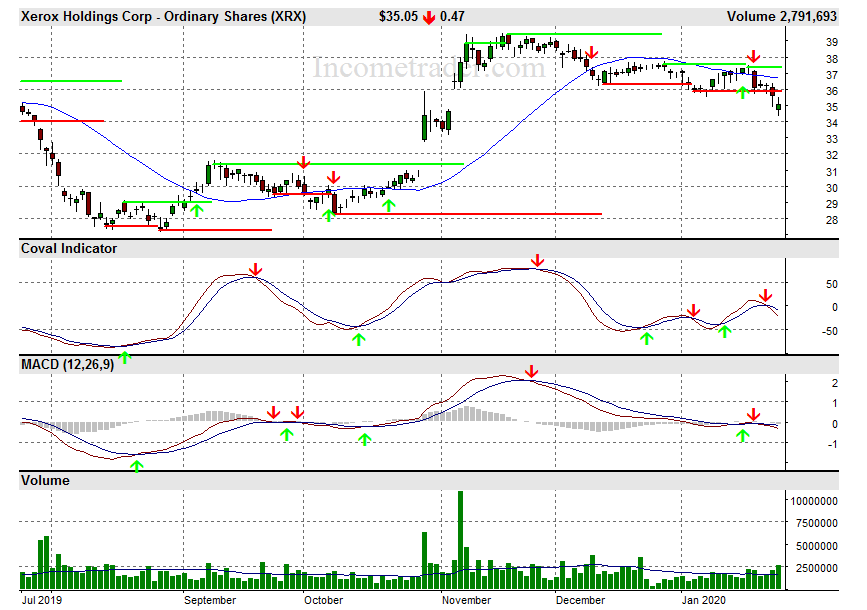Click the 32 price axis label
The width and height of the screenshot is (867, 610).
[x=832, y=155]
